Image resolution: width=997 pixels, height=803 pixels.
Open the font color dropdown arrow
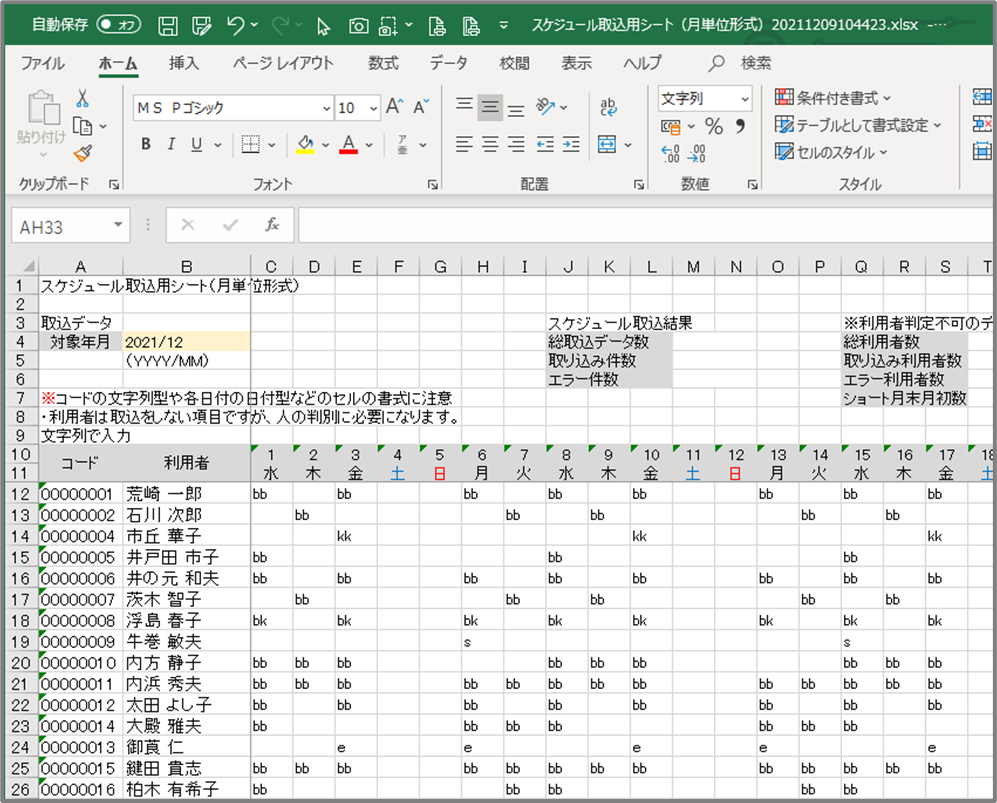(x=369, y=145)
